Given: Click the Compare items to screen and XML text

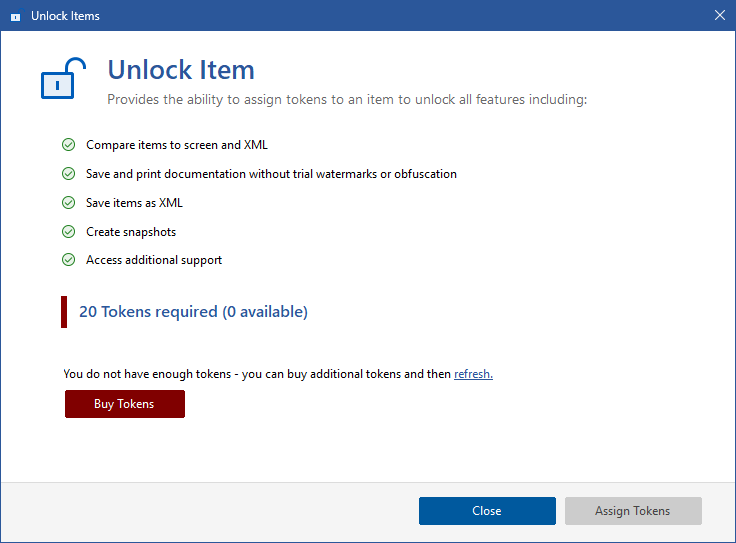Looking at the screenshot, I should [177, 145].
